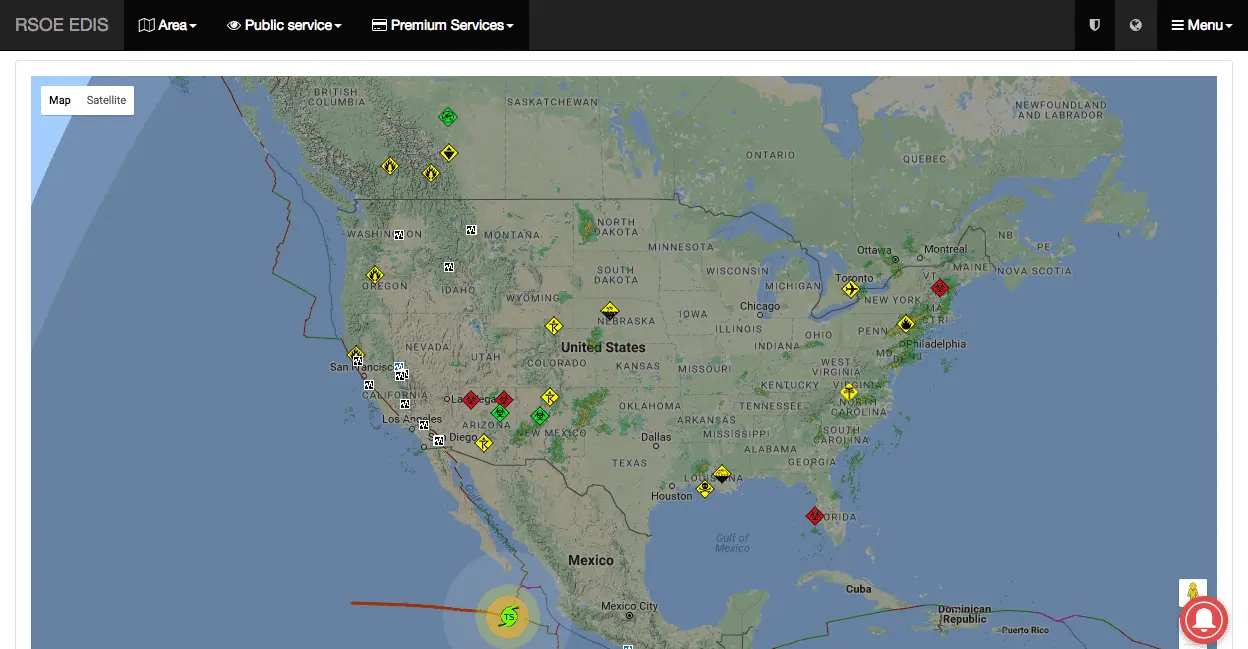This screenshot has width=1248, height=649.
Task: Go to the RSOE EDIS home link
Action: 62,25
